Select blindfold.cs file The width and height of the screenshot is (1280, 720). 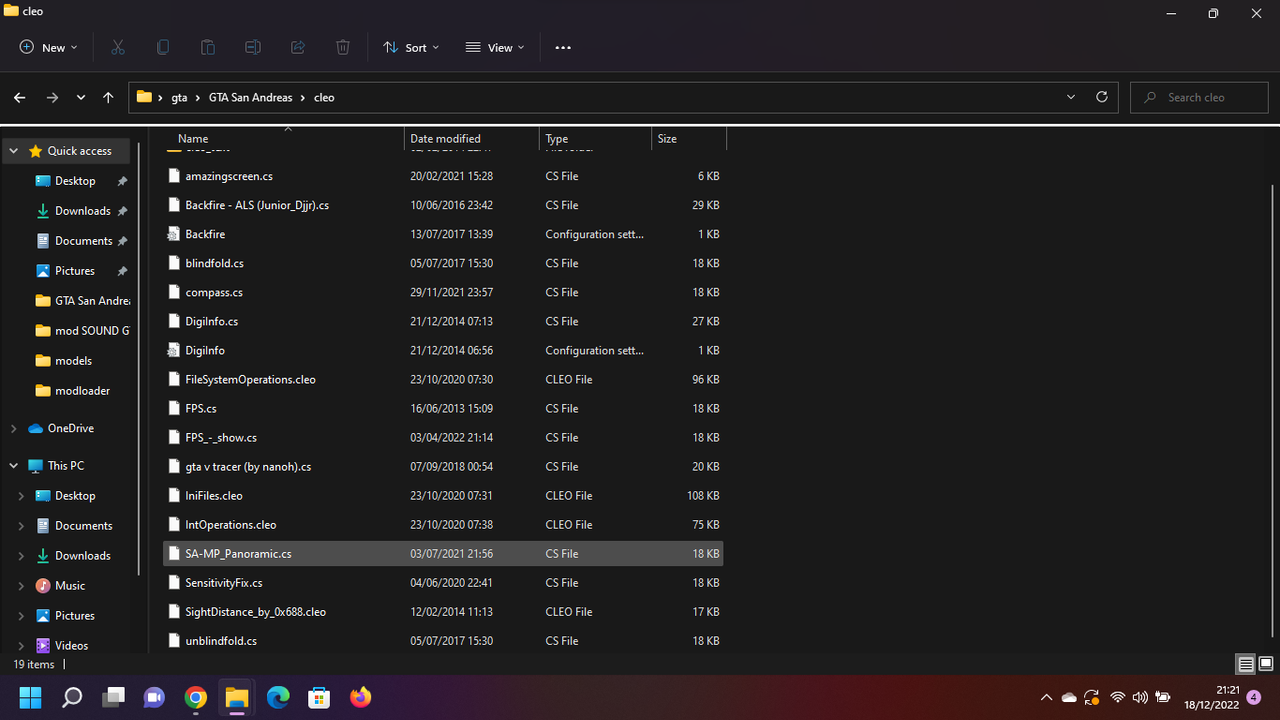click(443, 263)
